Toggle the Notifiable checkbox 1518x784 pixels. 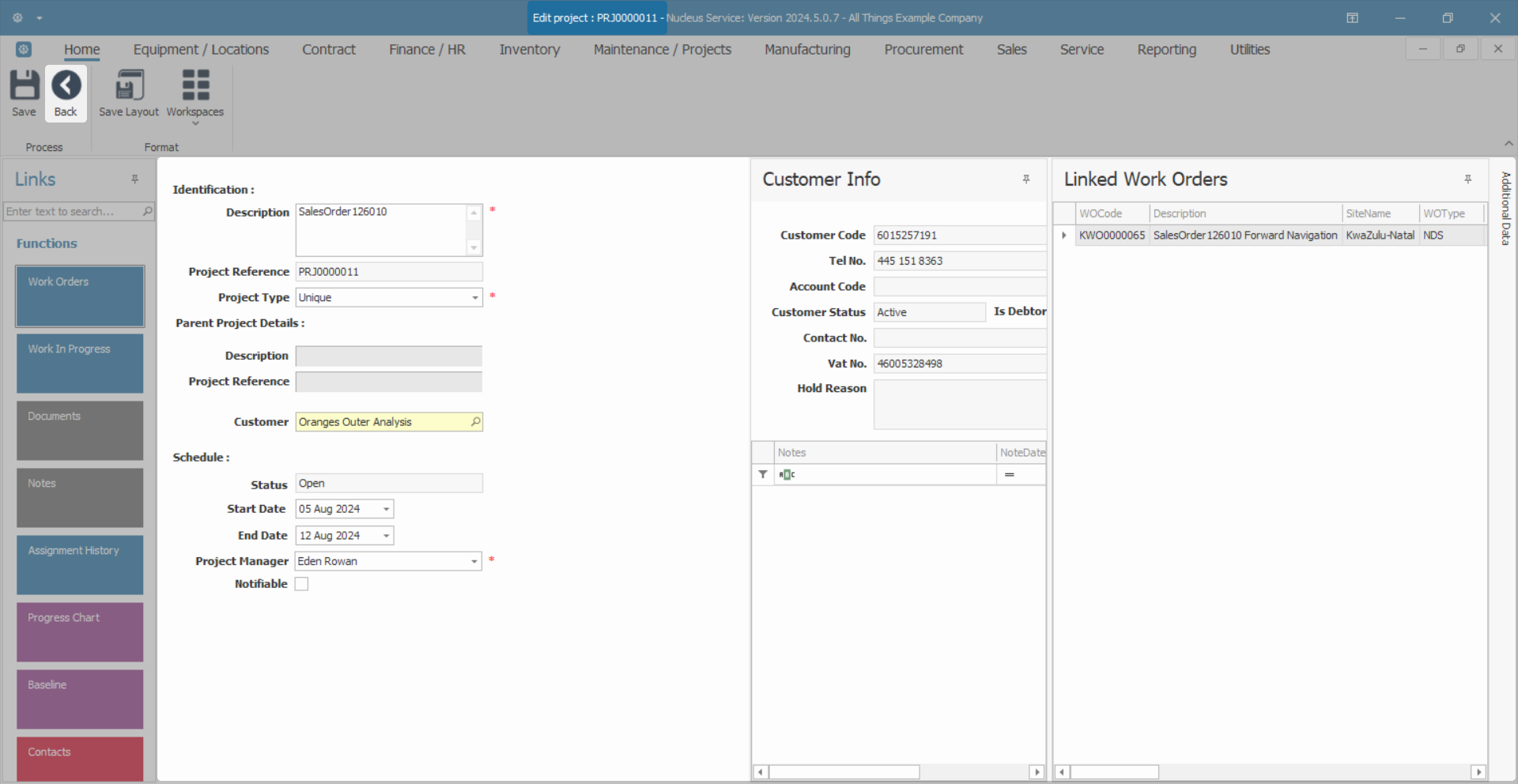[301, 584]
